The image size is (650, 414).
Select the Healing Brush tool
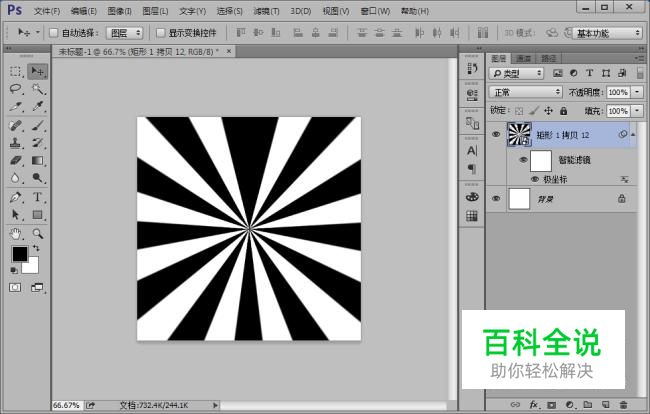point(15,125)
